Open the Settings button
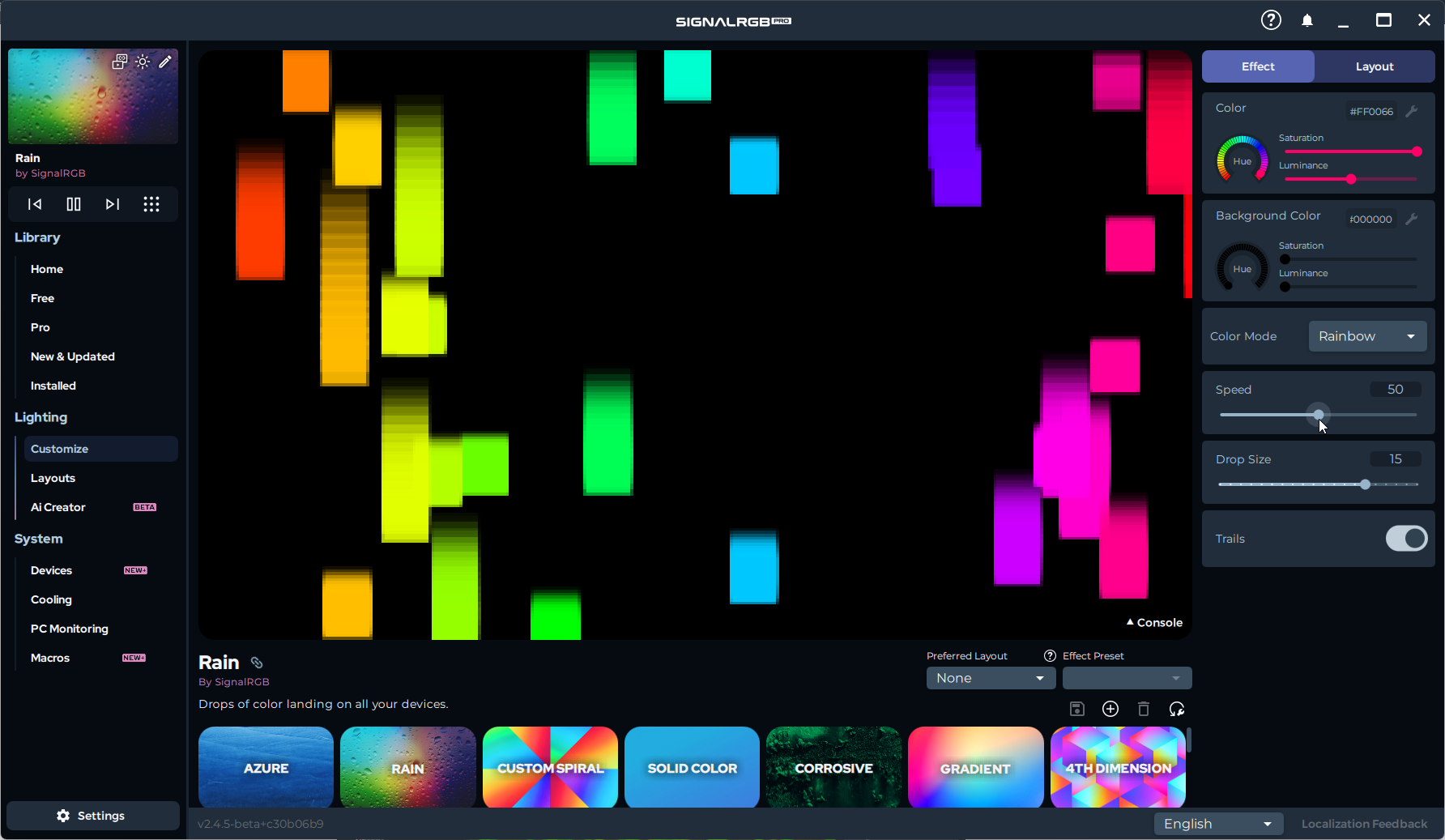 pos(92,816)
